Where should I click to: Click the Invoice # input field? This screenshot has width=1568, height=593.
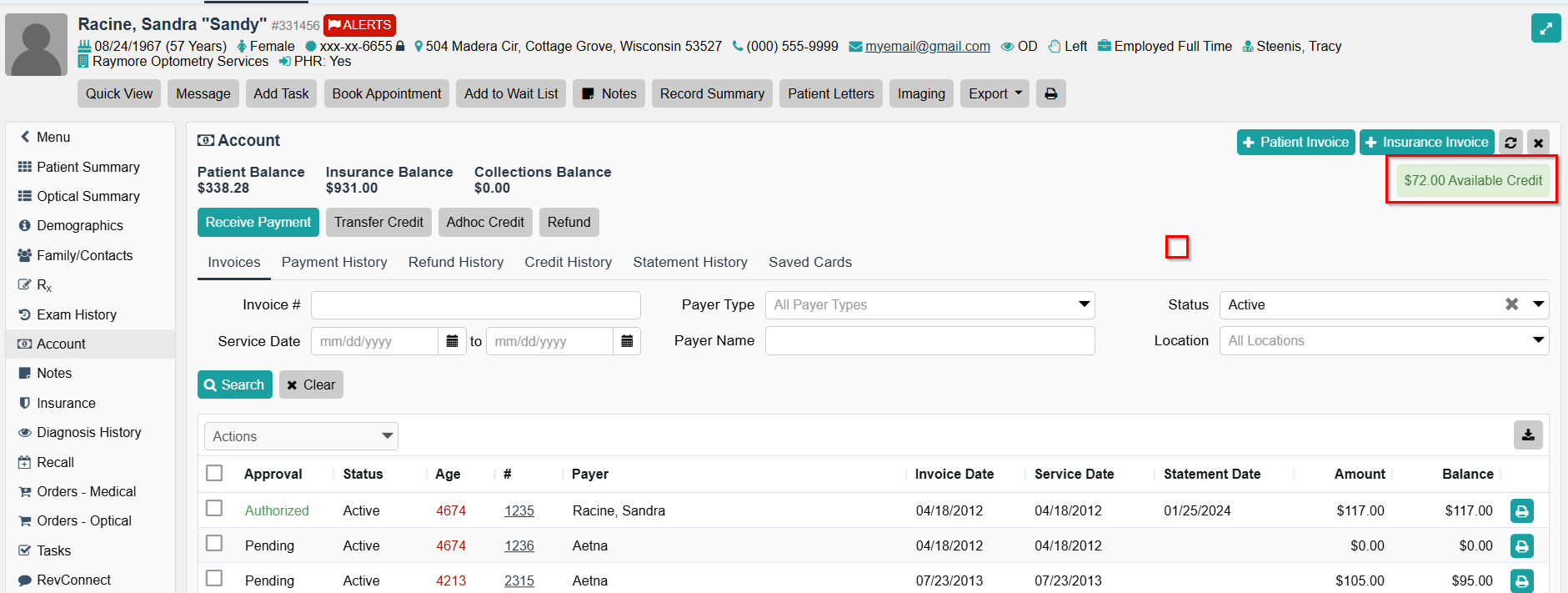point(475,305)
